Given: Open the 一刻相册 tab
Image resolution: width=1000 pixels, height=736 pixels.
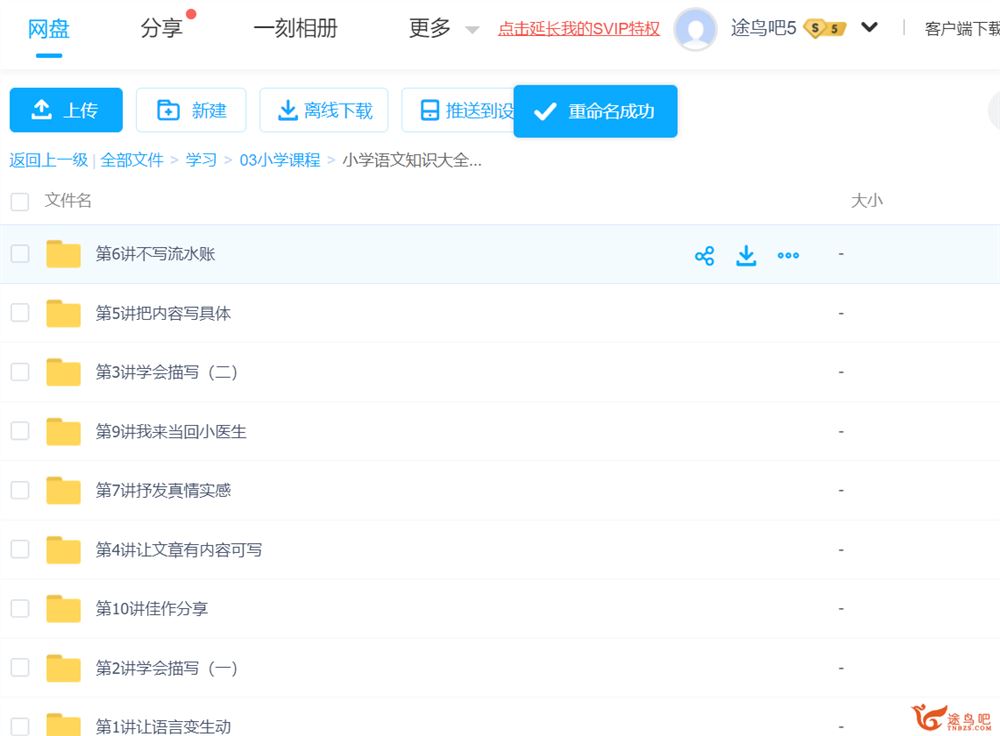Looking at the screenshot, I should [295, 28].
